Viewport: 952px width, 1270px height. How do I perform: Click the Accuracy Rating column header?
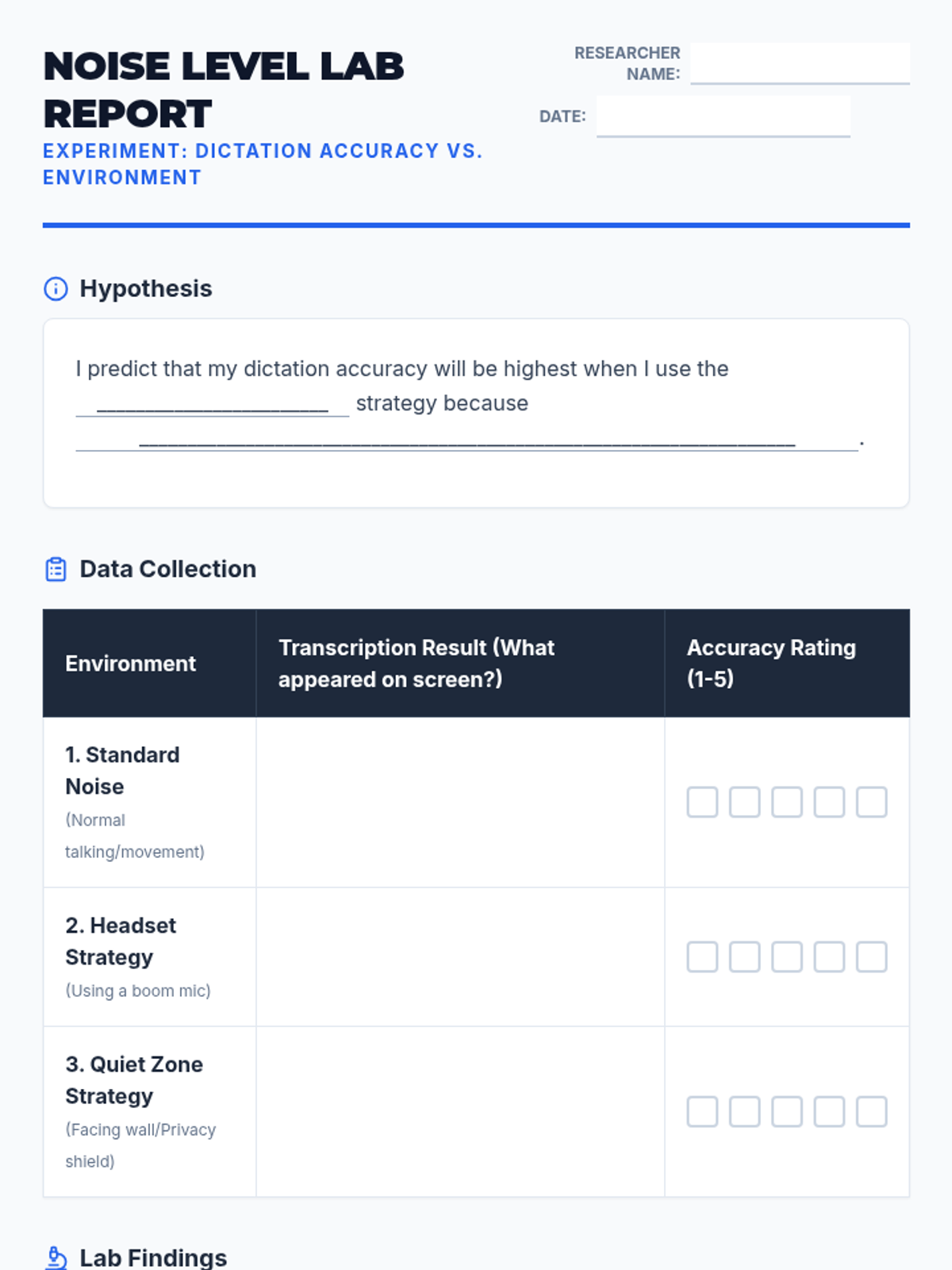[x=771, y=664]
